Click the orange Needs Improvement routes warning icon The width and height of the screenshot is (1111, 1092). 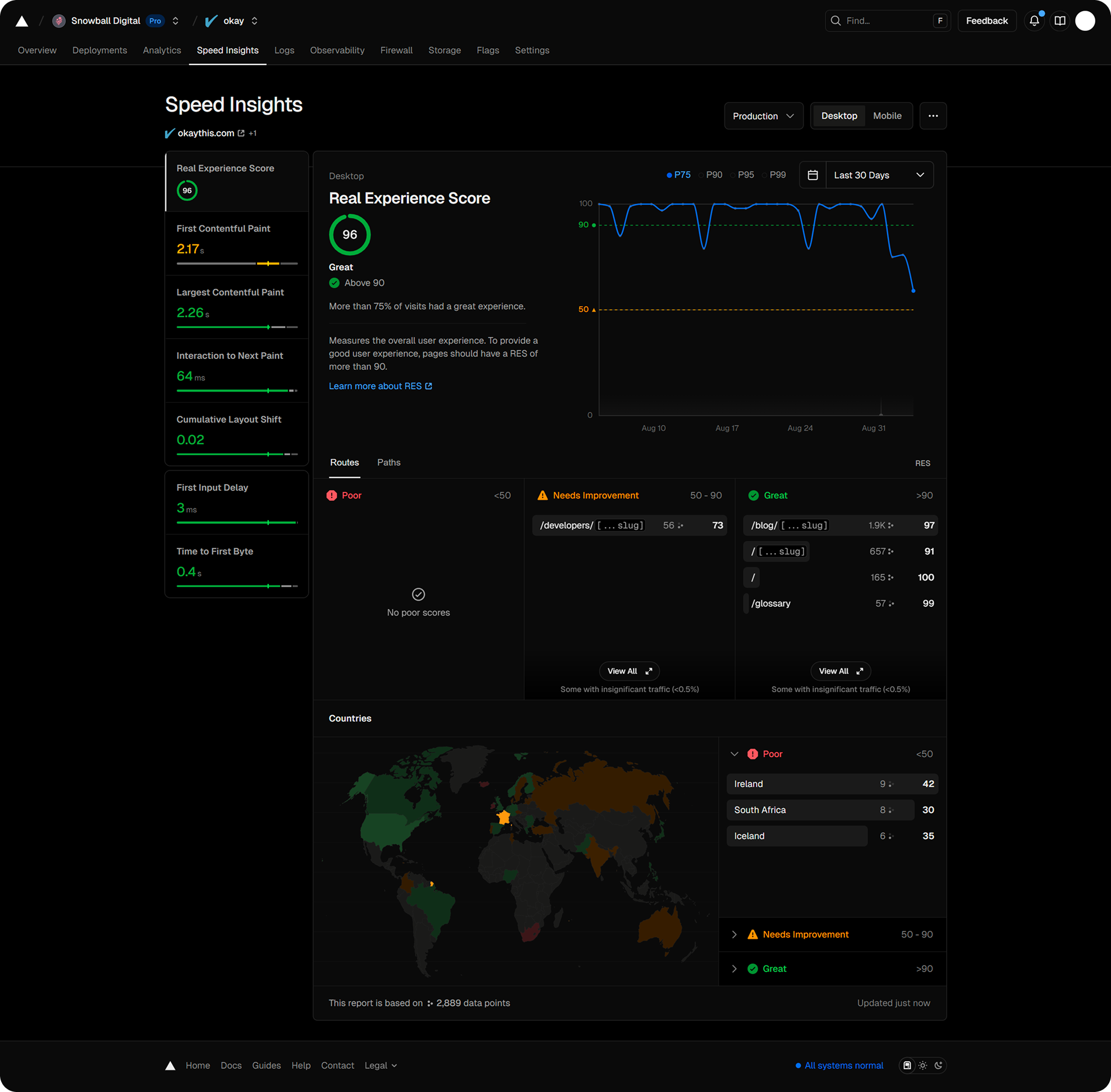(x=542, y=496)
